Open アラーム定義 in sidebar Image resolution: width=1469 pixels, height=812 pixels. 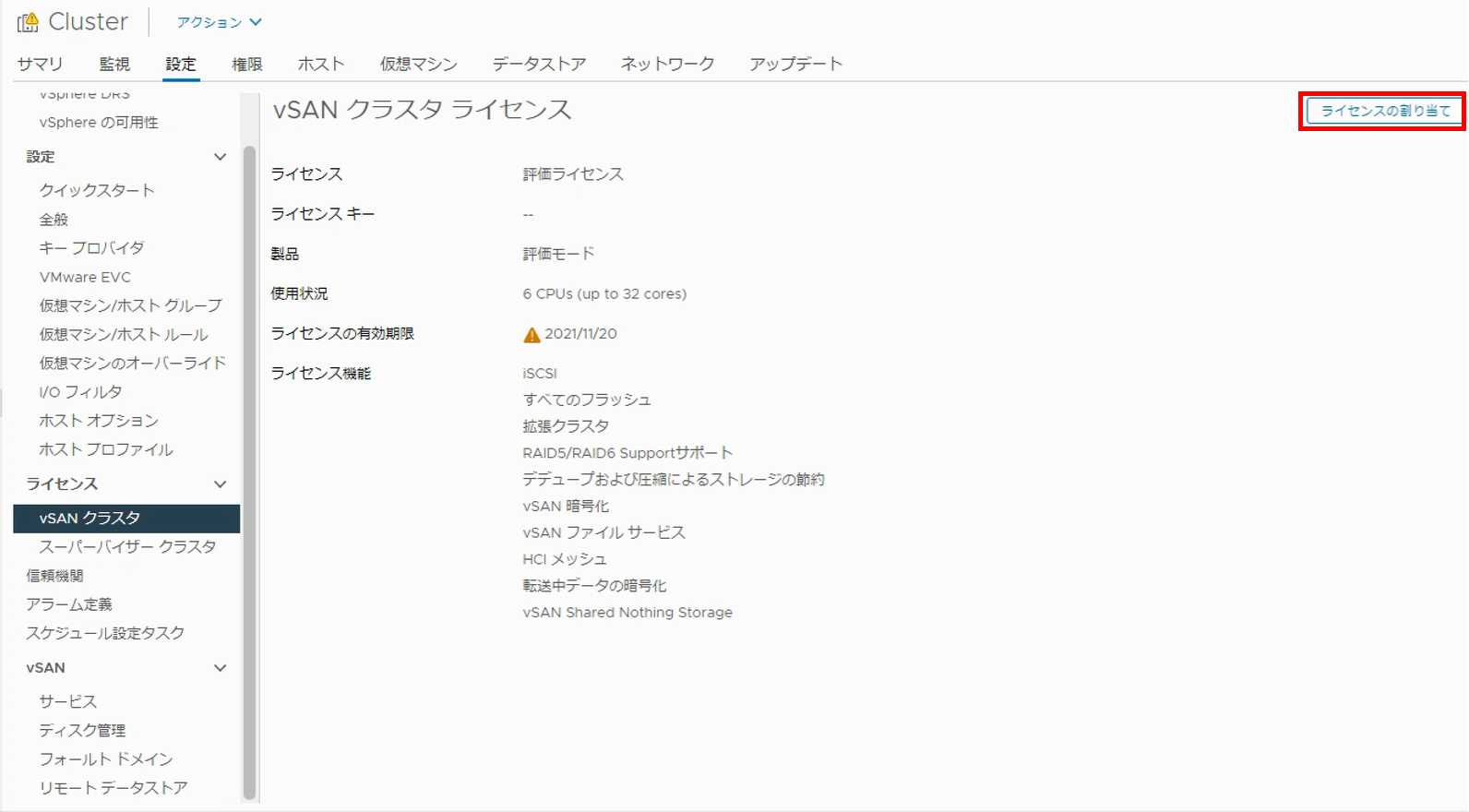pyautogui.click(x=69, y=604)
